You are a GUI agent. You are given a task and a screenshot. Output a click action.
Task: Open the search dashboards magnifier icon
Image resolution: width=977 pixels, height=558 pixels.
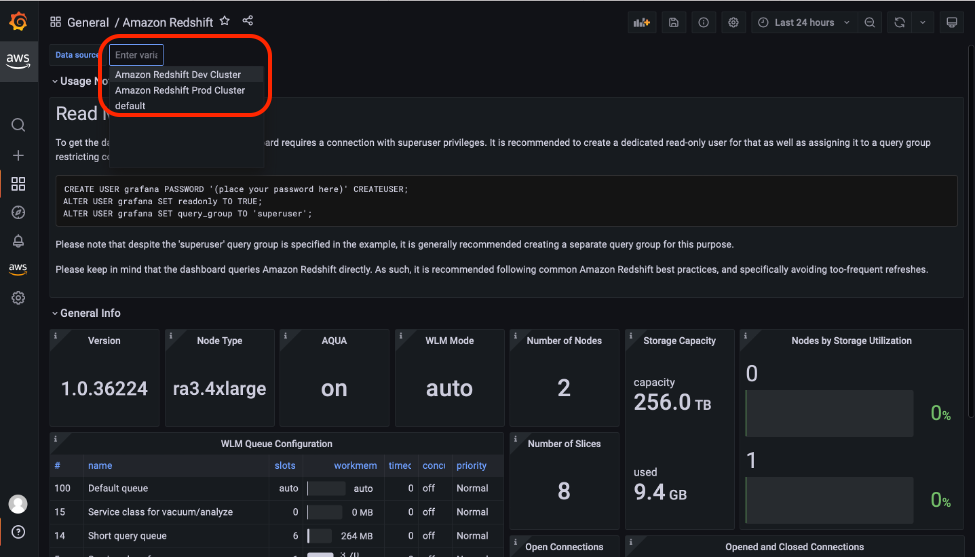[18, 125]
